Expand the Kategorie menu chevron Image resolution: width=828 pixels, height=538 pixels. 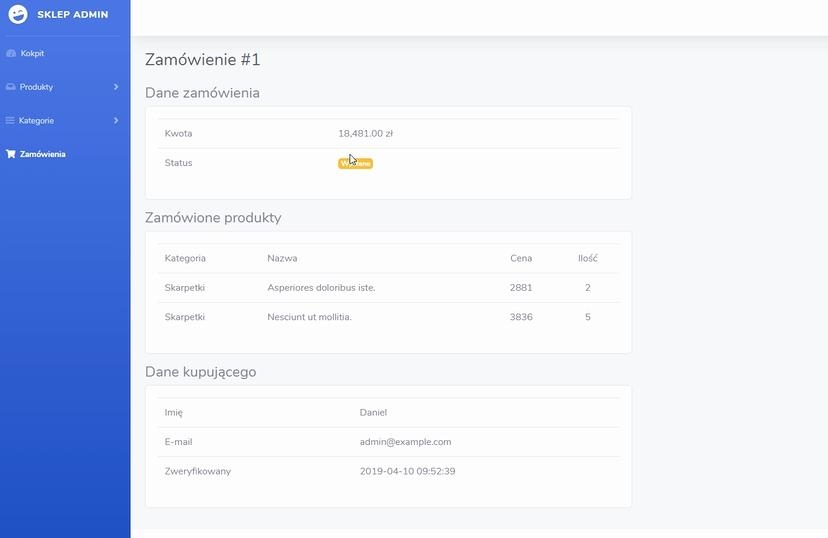116,121
